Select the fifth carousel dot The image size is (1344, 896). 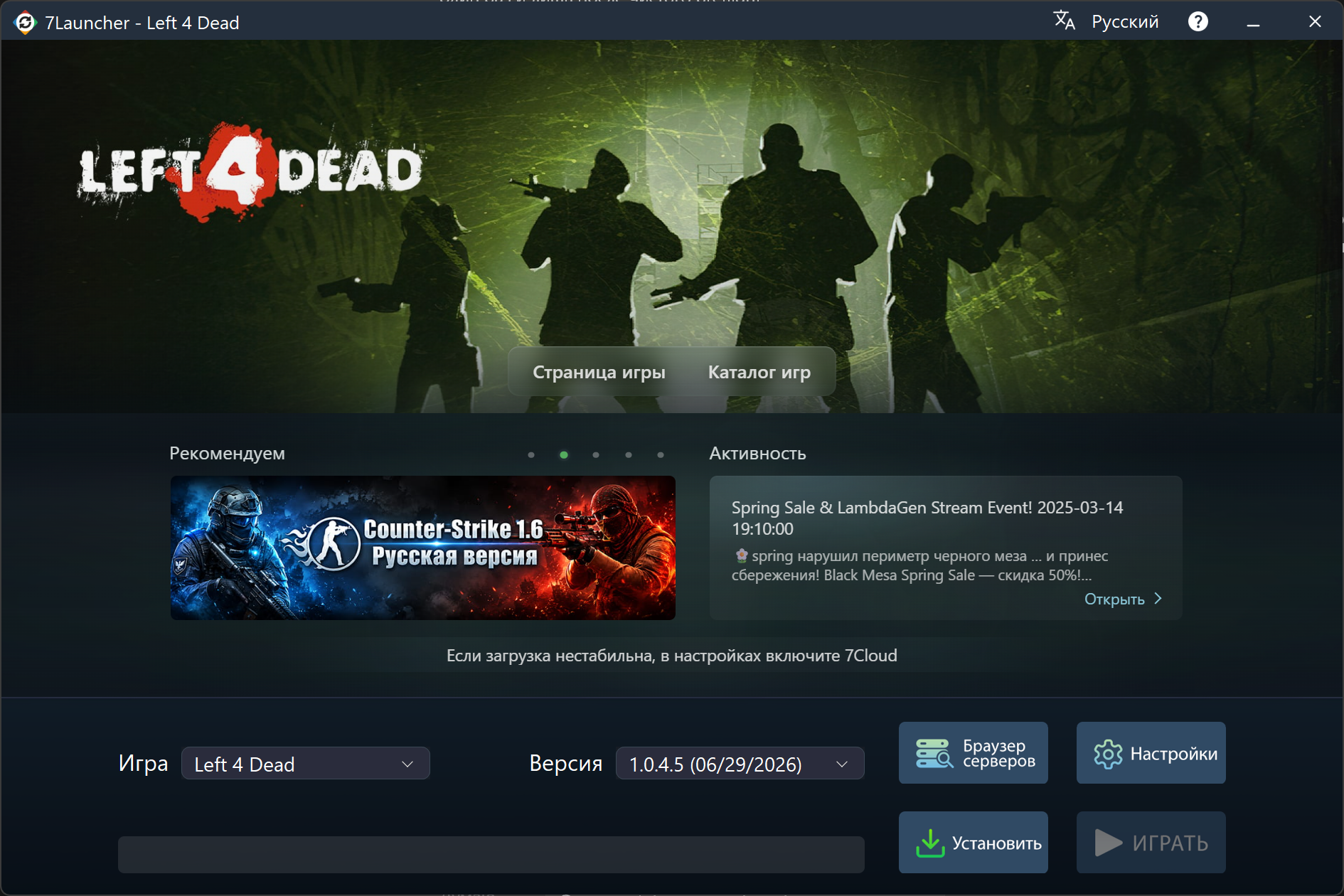point(661,455)
